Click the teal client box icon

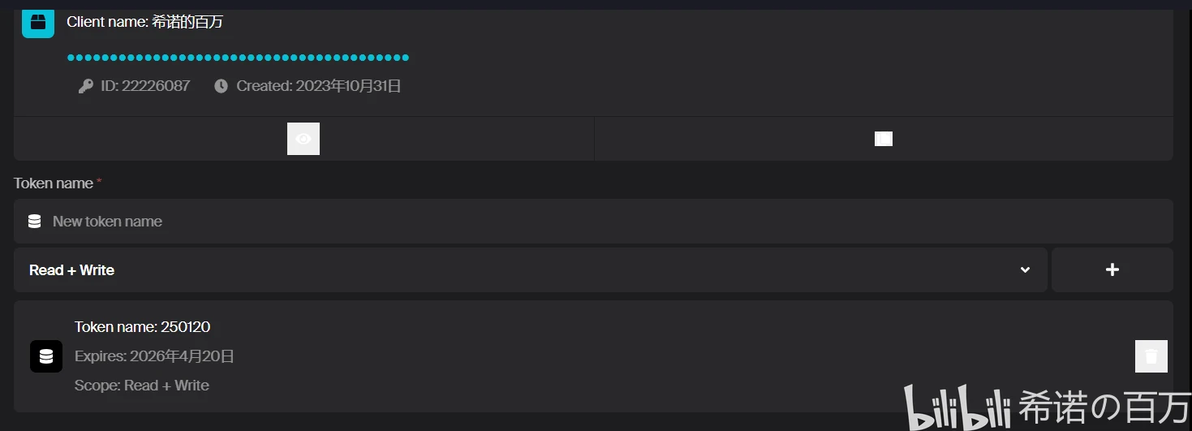tap(38, 22)
